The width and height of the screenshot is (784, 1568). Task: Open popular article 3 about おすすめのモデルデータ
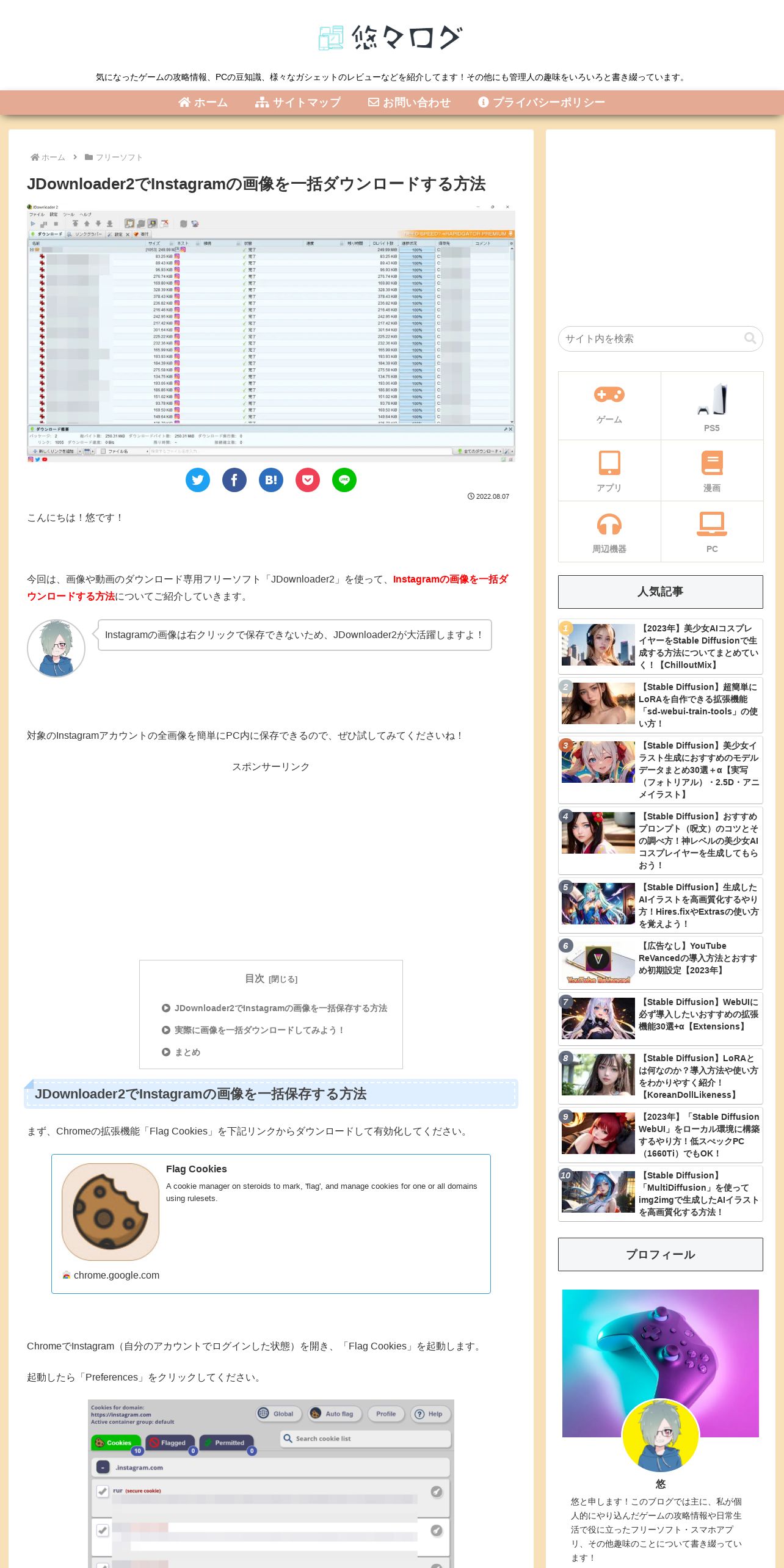coord(661,769)
